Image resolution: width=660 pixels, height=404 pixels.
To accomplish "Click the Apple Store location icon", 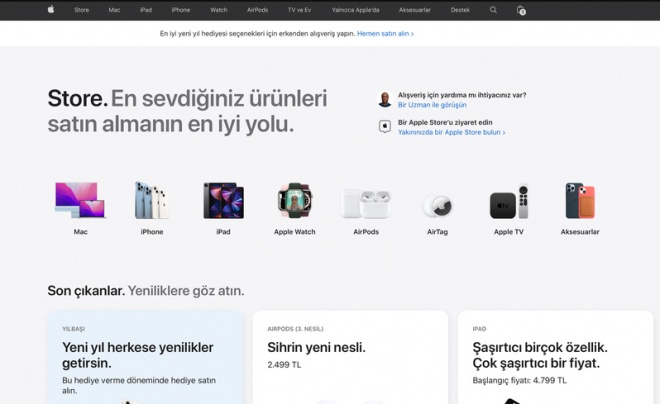I will coord(385,126).
